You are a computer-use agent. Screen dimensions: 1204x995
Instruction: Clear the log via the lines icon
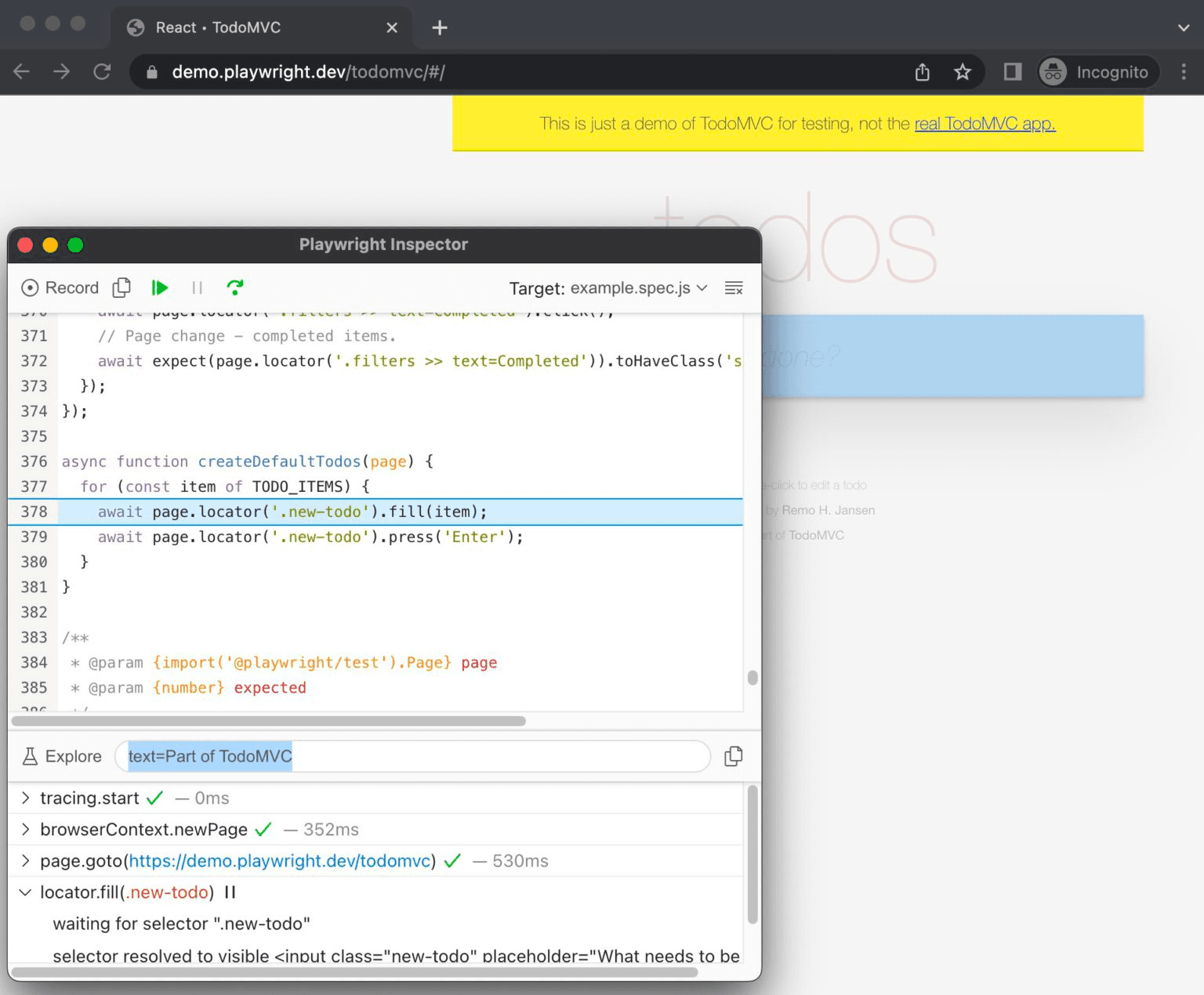[x=734, y=288]
